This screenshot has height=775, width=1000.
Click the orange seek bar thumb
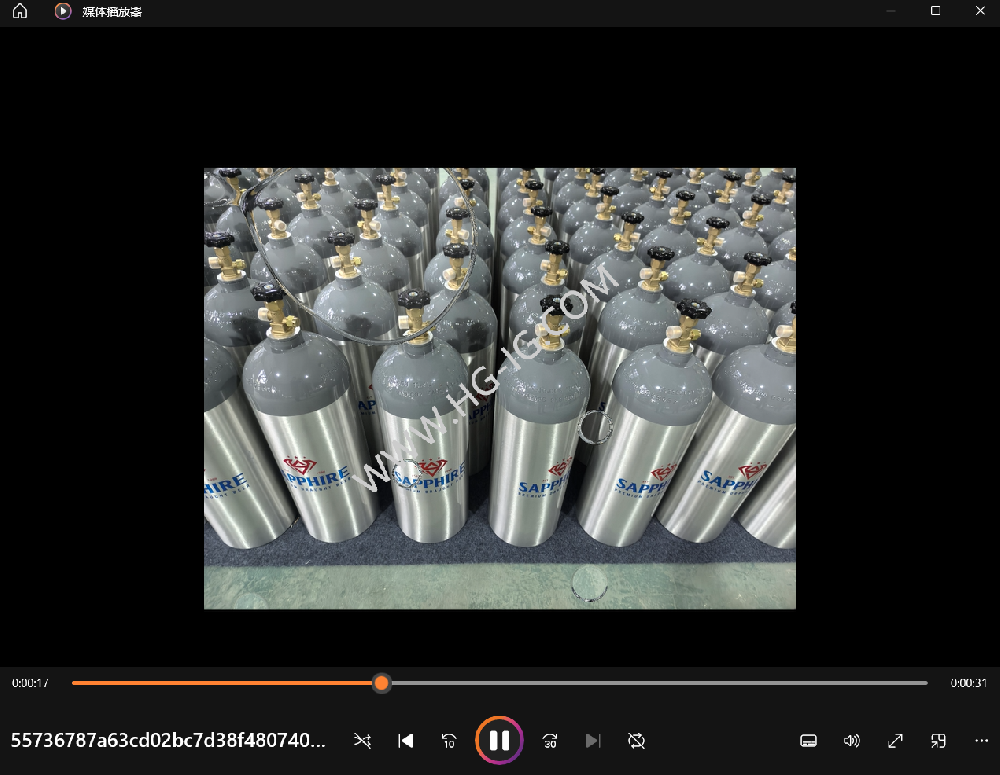tap(381, 683)
